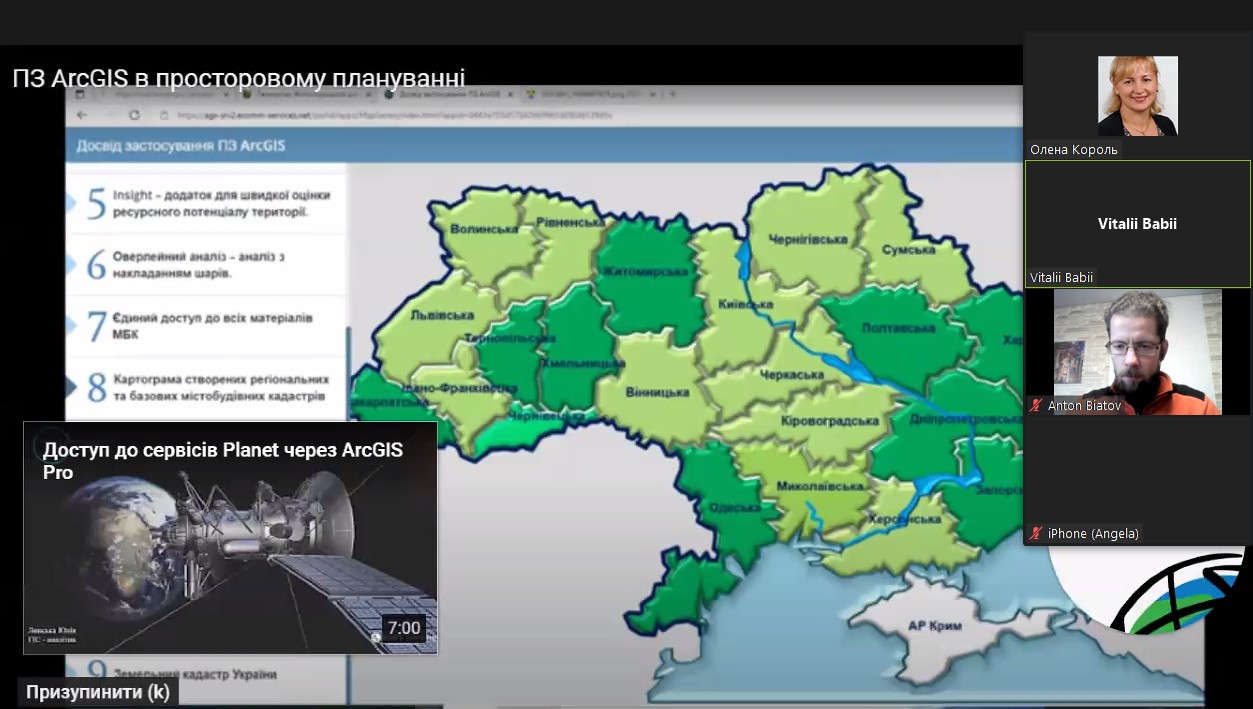Click the Кіровоградська region on the map

(829, 421)
